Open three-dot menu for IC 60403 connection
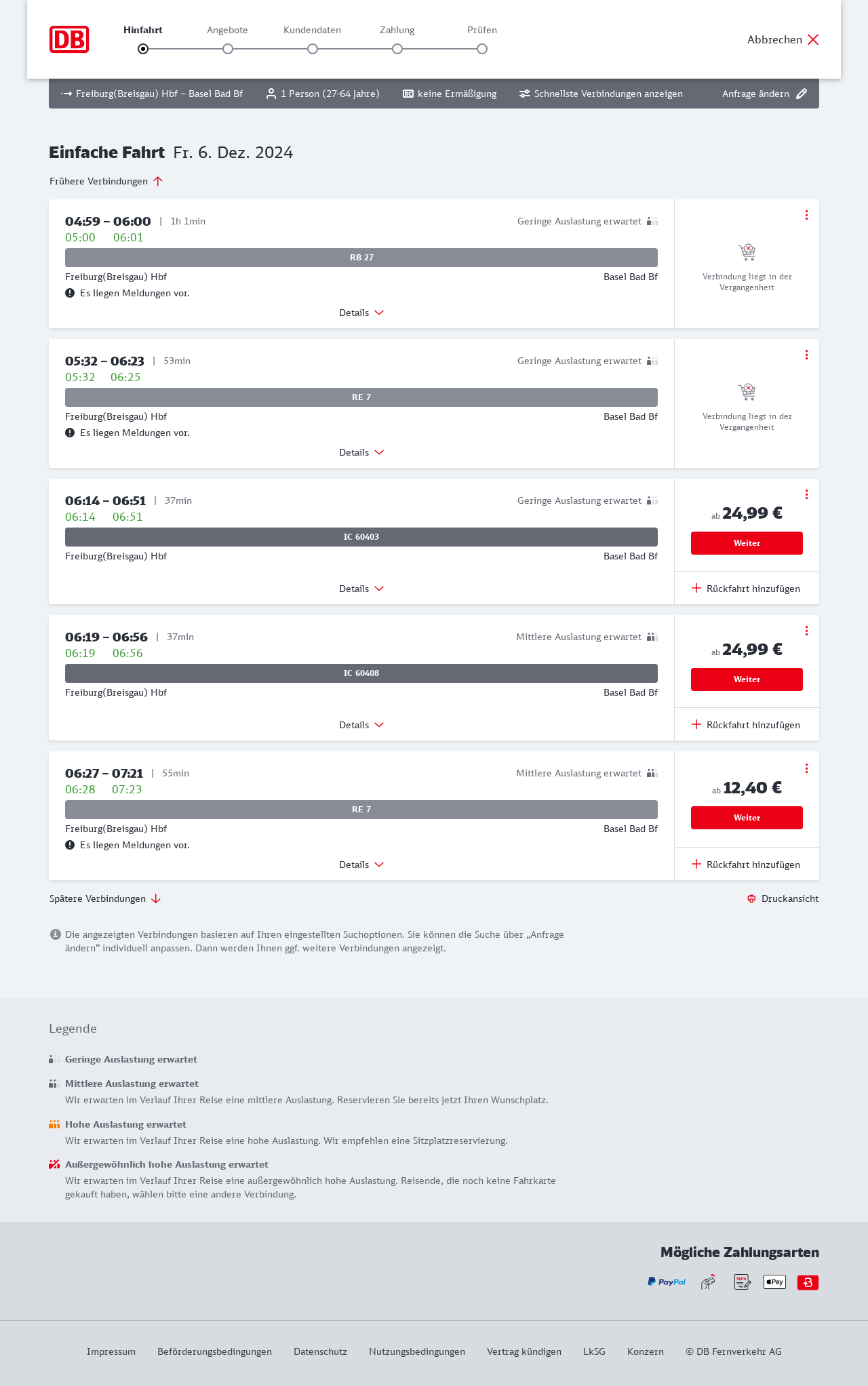The image size is (868, 1386). [806, 494]
